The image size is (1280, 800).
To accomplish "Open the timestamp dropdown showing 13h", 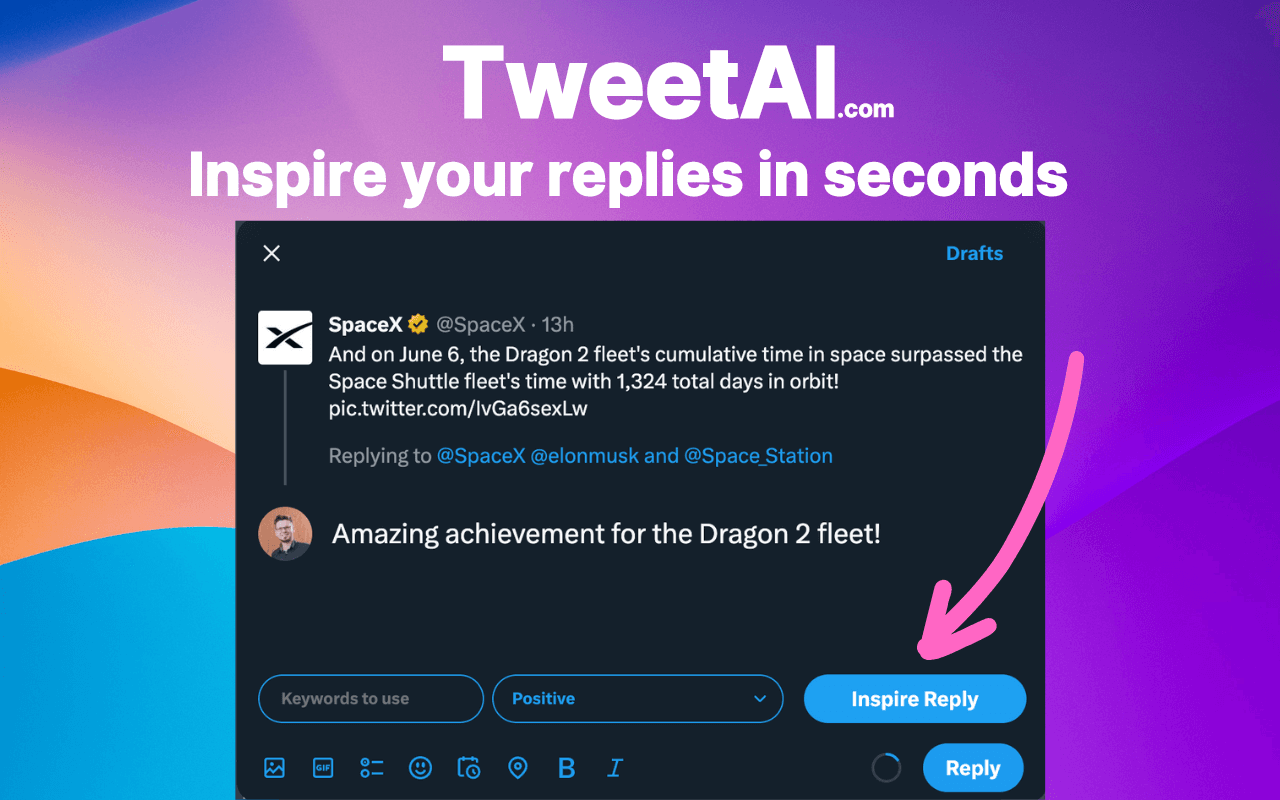I will 558,324.
